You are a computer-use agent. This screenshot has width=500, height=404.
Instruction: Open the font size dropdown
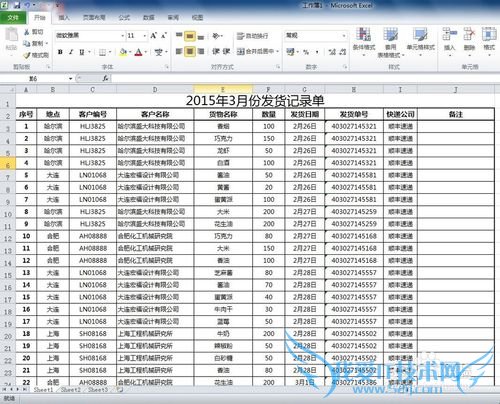pos(145,35)
